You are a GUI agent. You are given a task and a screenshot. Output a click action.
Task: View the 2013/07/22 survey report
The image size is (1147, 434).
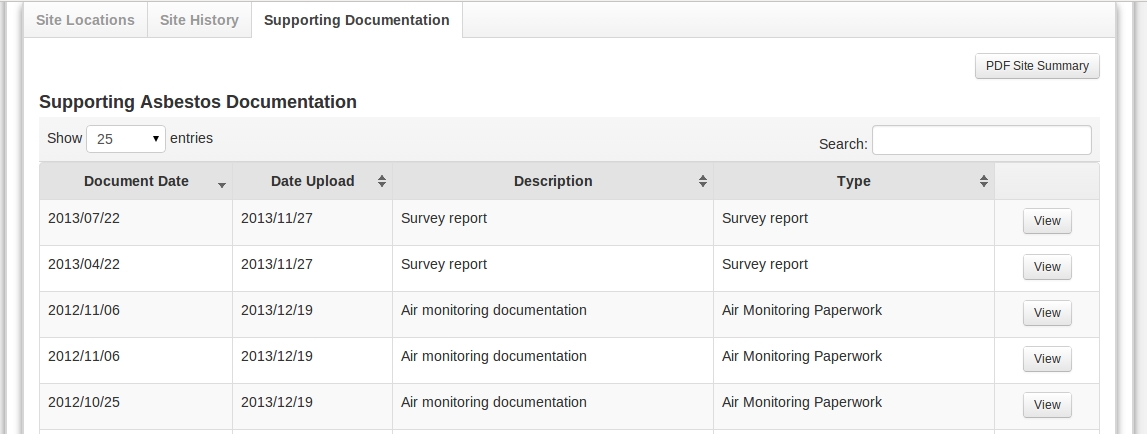(1046, 222)
